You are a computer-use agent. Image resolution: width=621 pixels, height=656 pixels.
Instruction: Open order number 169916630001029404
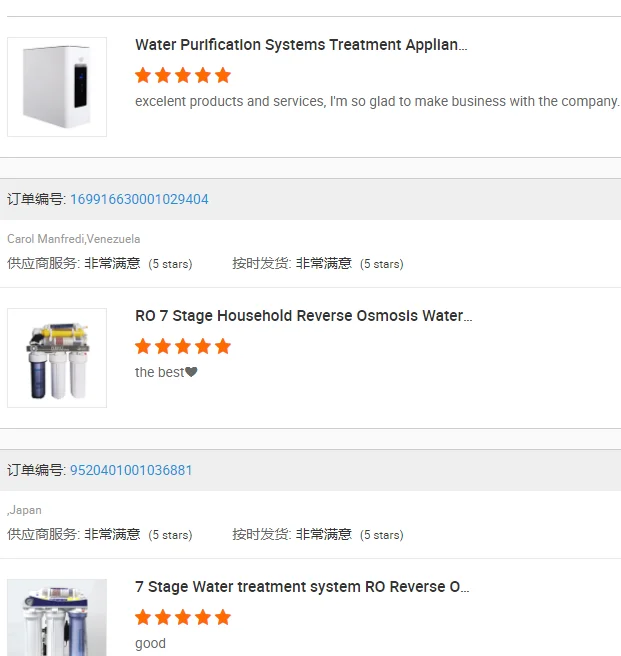click(139, 199)
